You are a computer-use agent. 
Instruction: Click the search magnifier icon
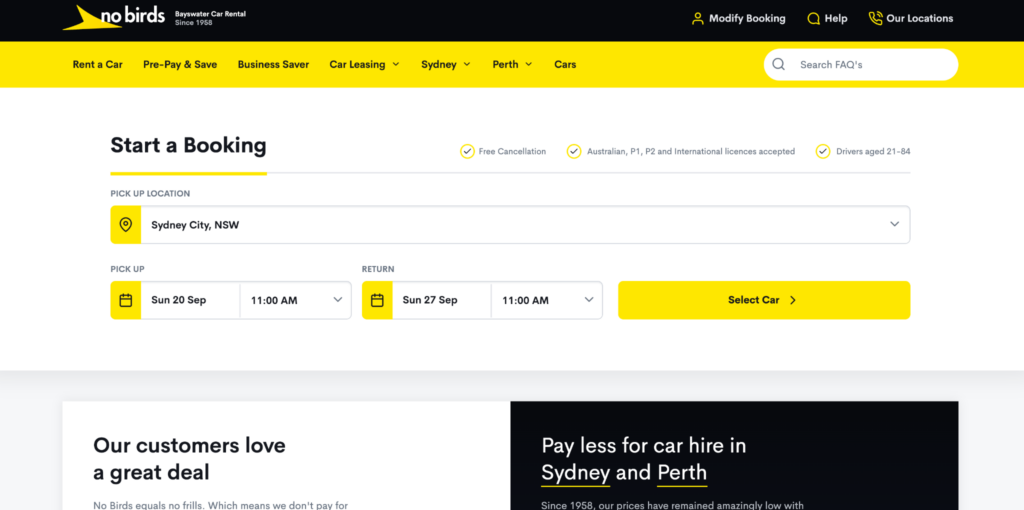pyautogui.click(x=778, y=64)
